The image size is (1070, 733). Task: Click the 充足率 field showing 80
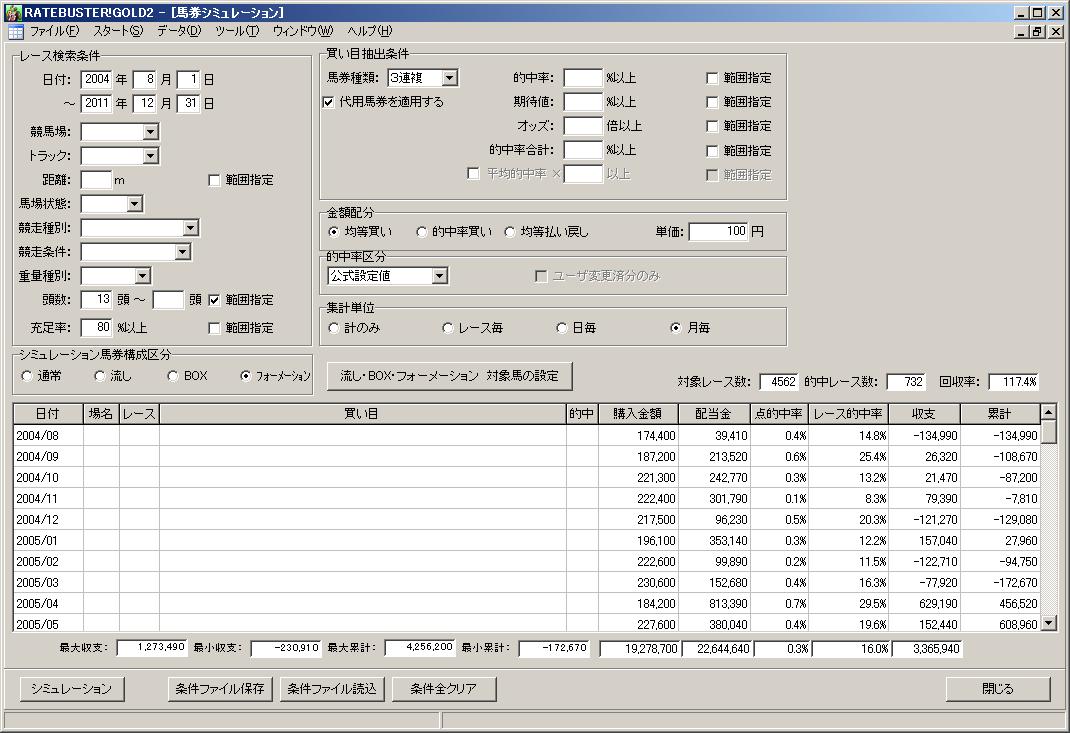coord(96,328)
